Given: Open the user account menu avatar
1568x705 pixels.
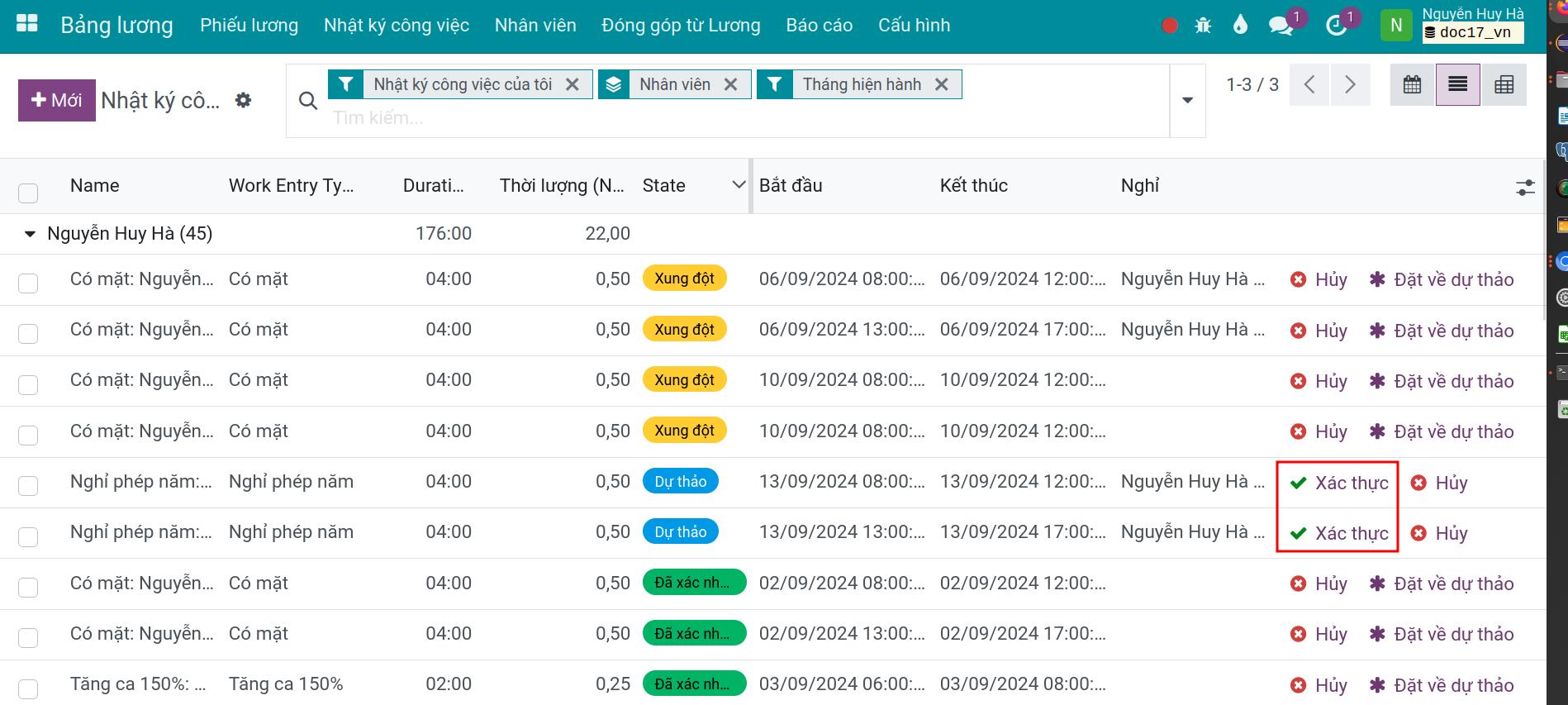Looking at the screenshot, I should 1396,26.
